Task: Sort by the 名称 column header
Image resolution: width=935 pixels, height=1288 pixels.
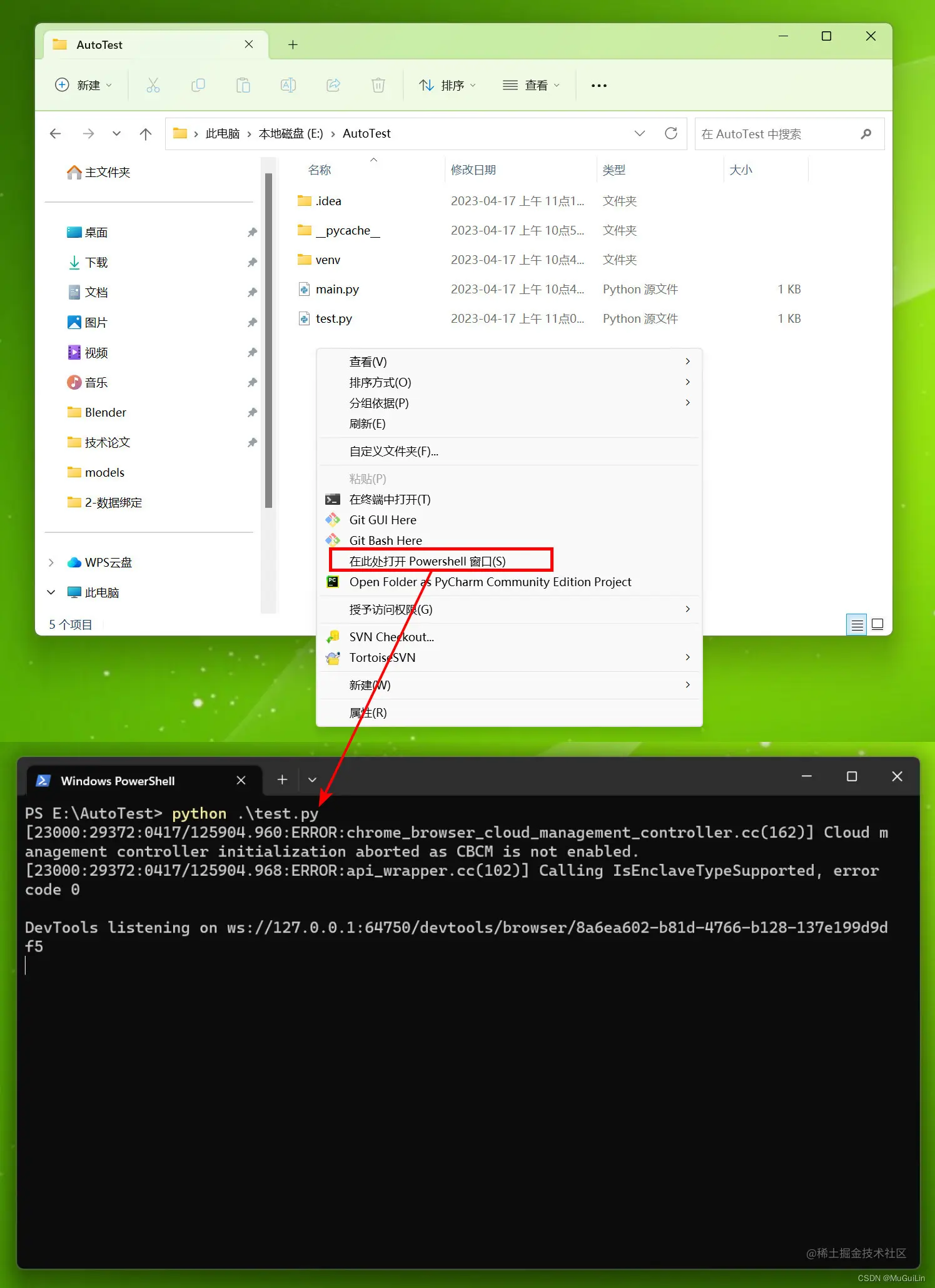Action: 320,170
